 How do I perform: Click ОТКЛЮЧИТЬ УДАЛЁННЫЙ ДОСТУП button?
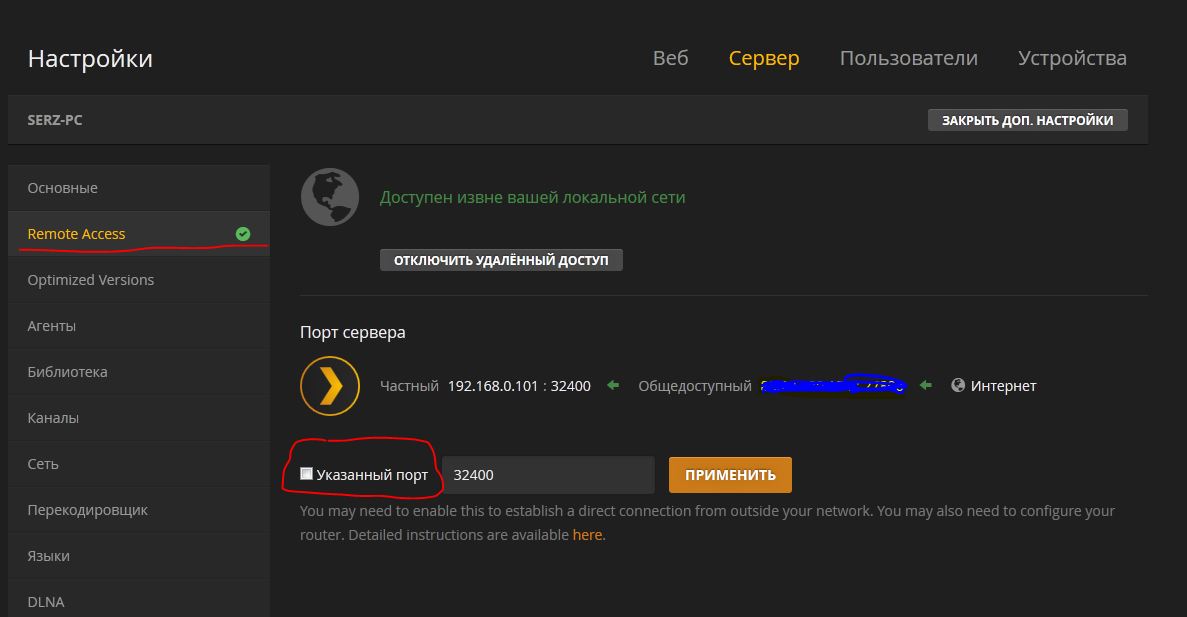pos(501,260)
